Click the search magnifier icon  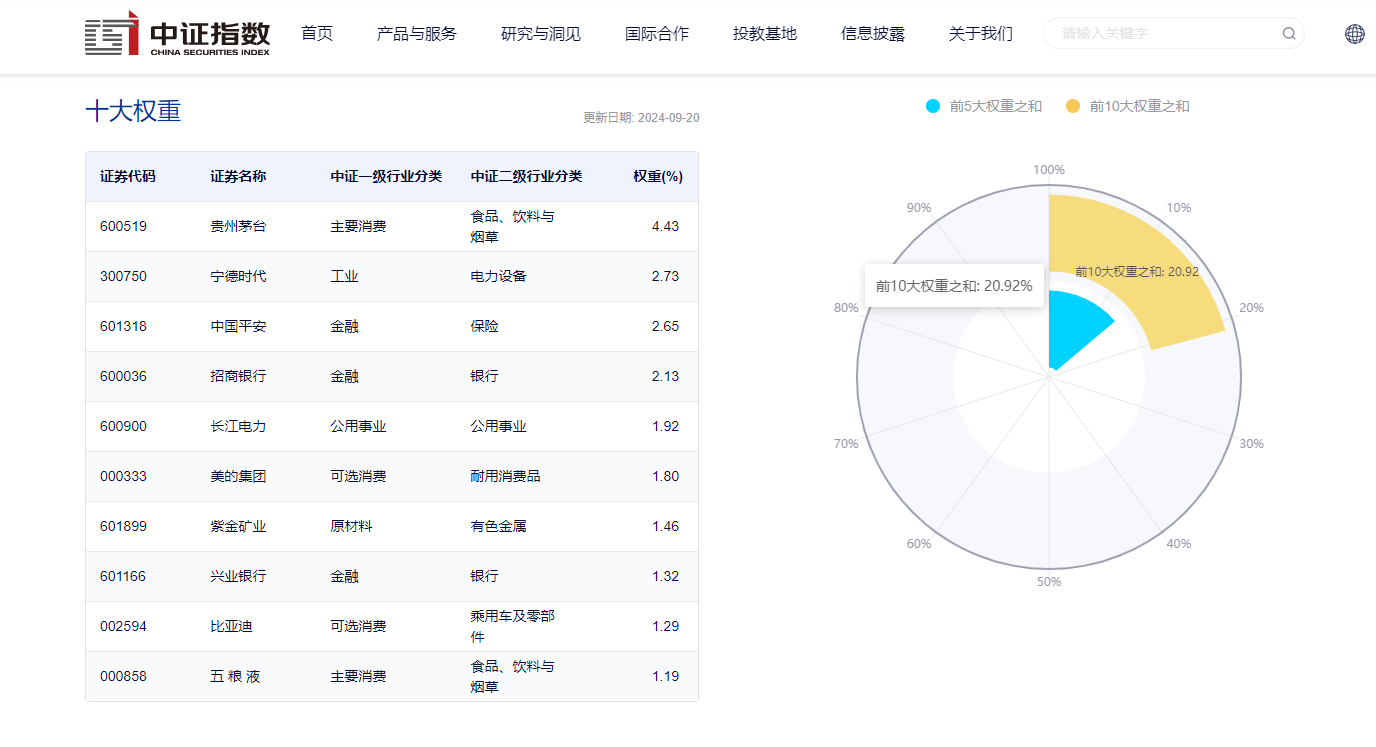(x=1289, y=33)
